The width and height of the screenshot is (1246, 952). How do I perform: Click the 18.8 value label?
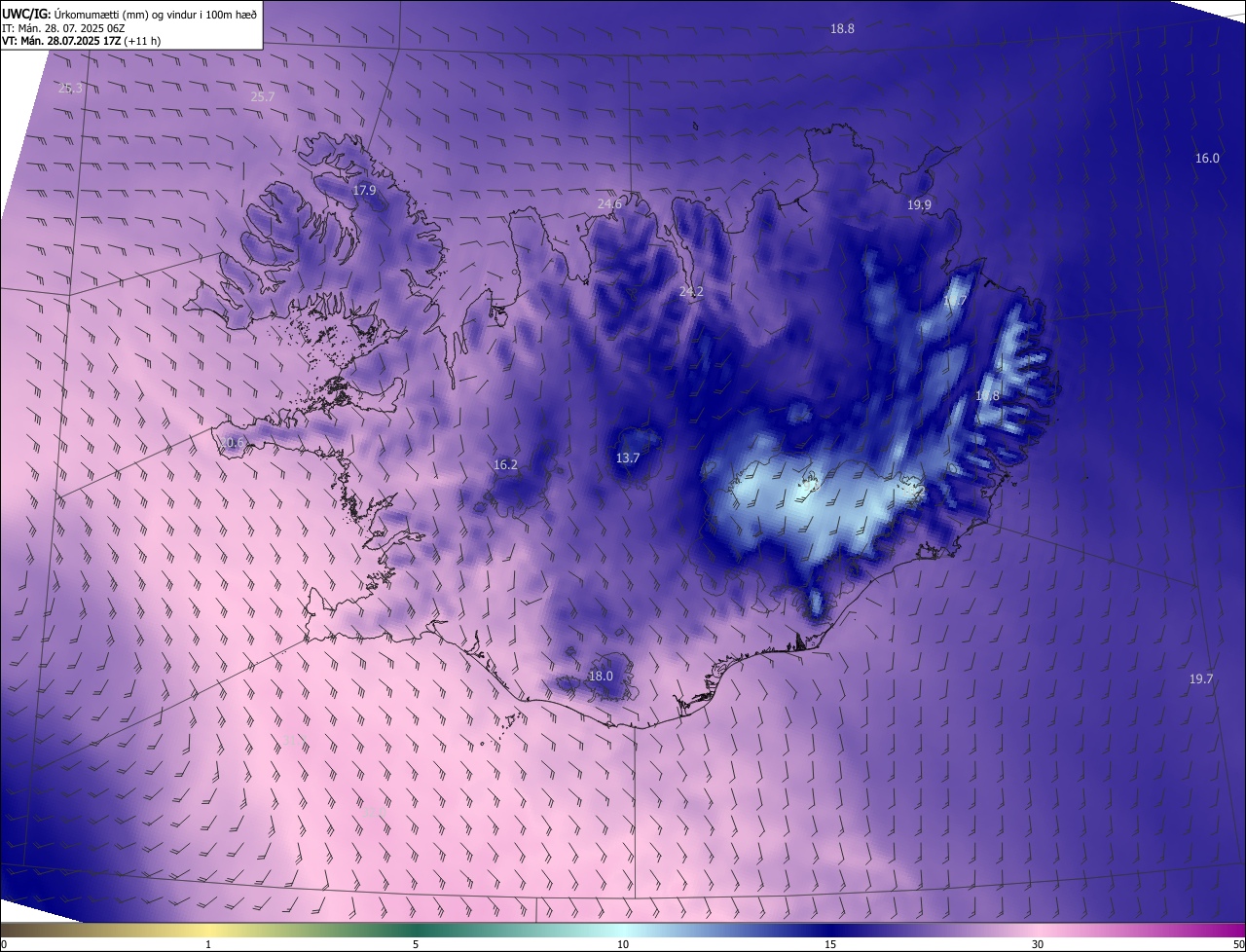[842, 29]
